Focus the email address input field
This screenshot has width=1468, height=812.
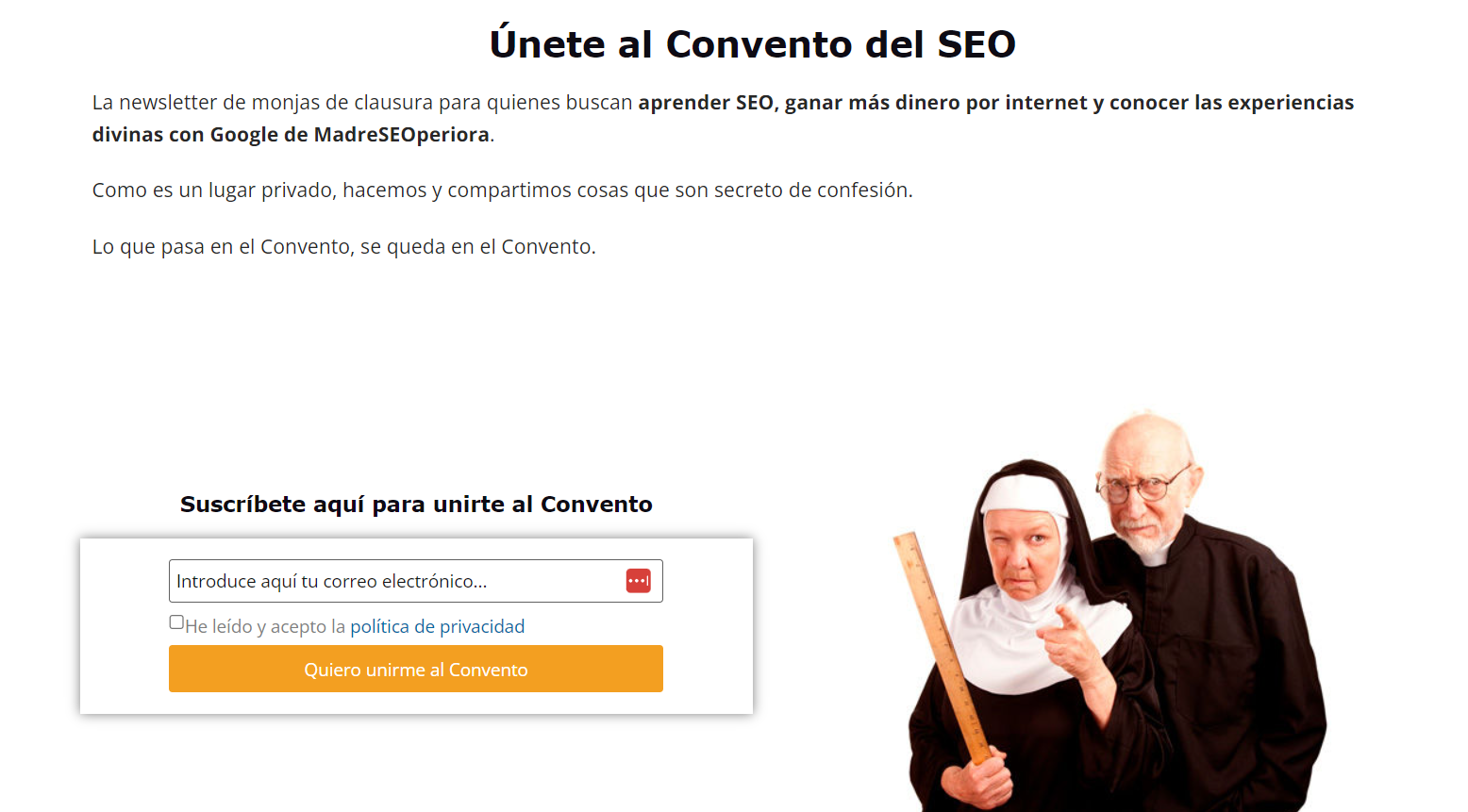(x=396, y=581)
